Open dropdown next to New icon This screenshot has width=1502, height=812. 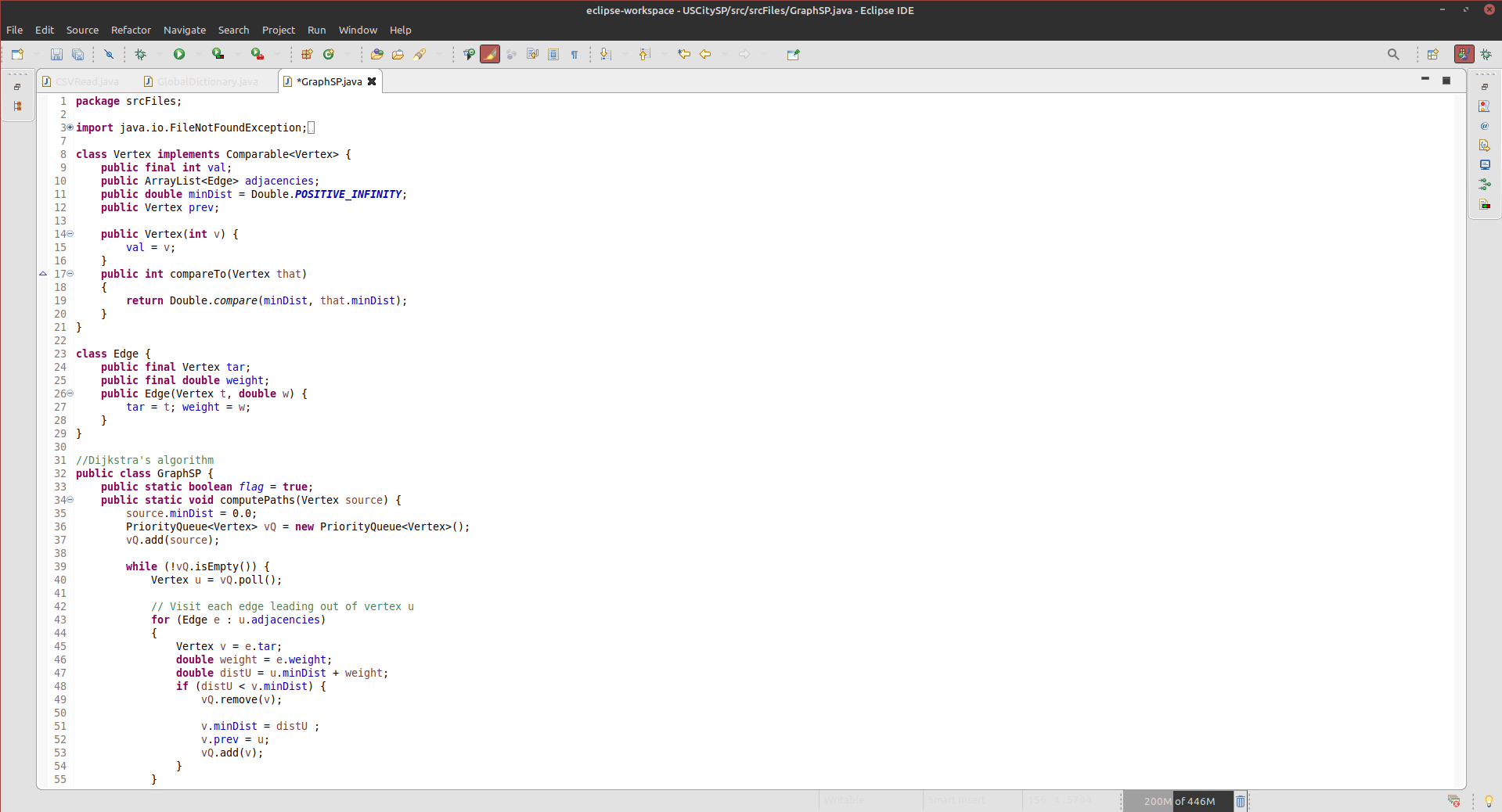[x=35, y=54]
